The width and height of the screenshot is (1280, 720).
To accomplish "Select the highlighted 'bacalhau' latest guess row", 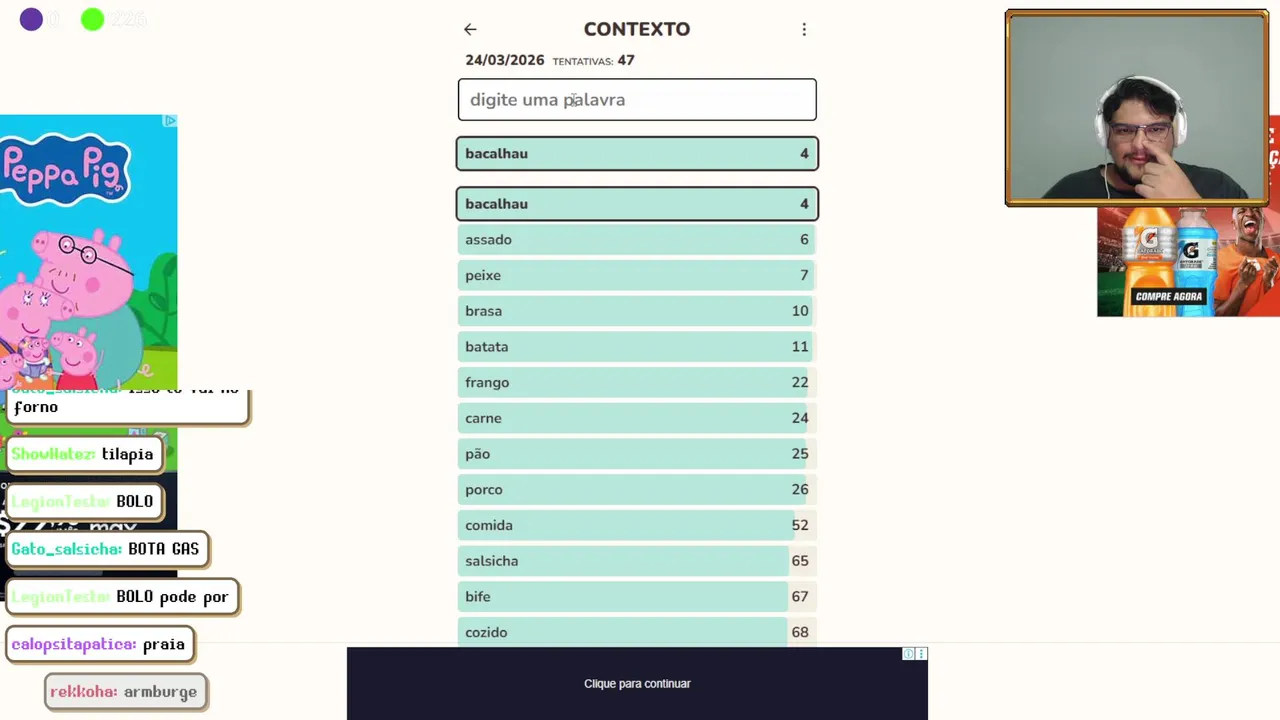I will (637, 154).
